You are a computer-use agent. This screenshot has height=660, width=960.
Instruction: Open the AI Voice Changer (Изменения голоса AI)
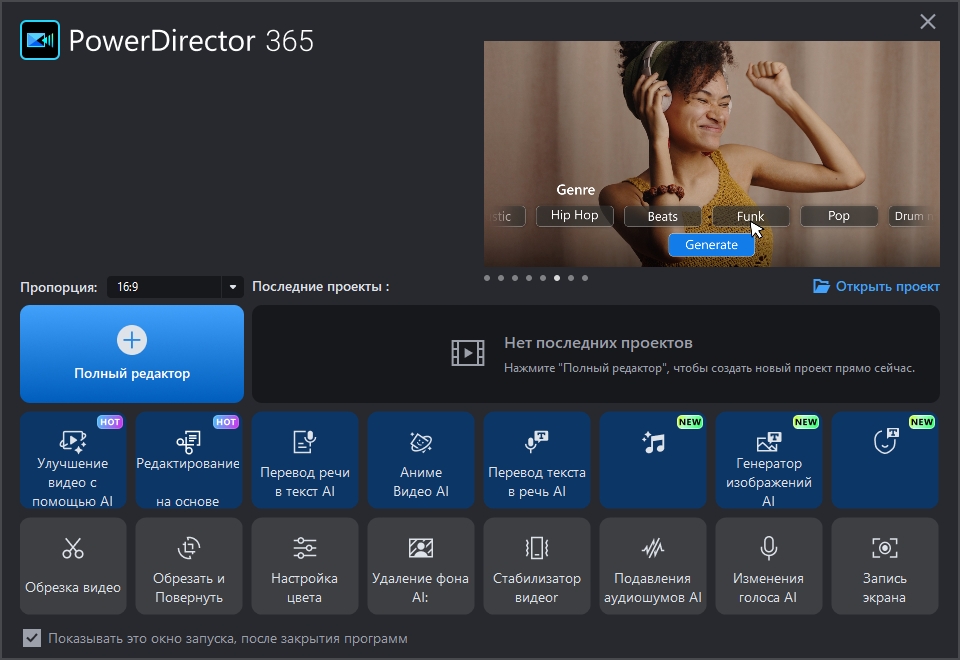point(769,565)
